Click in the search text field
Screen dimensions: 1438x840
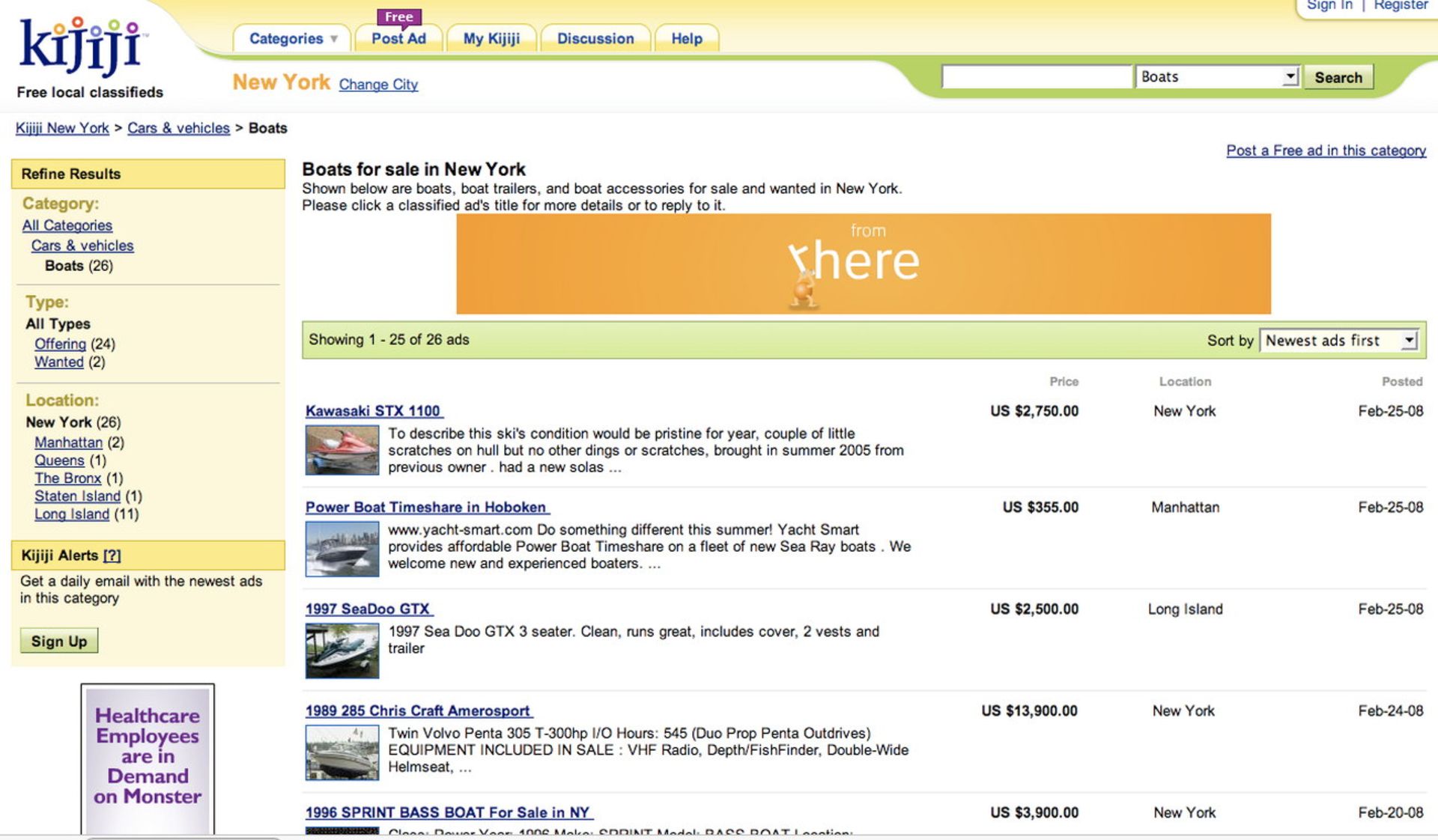click(x=1036, y=77)
